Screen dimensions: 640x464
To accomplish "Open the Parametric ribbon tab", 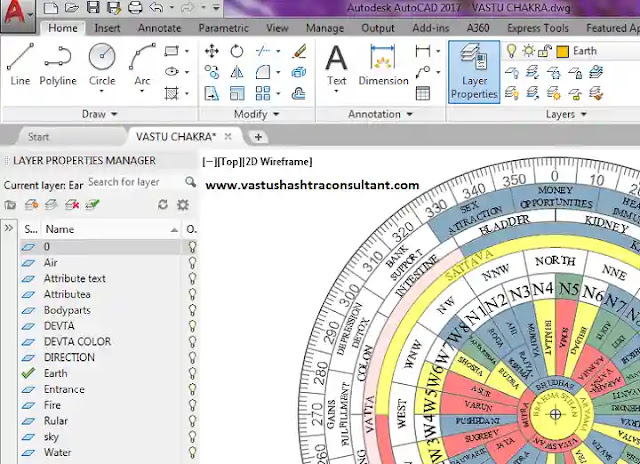I will click(x=223, y=28).
